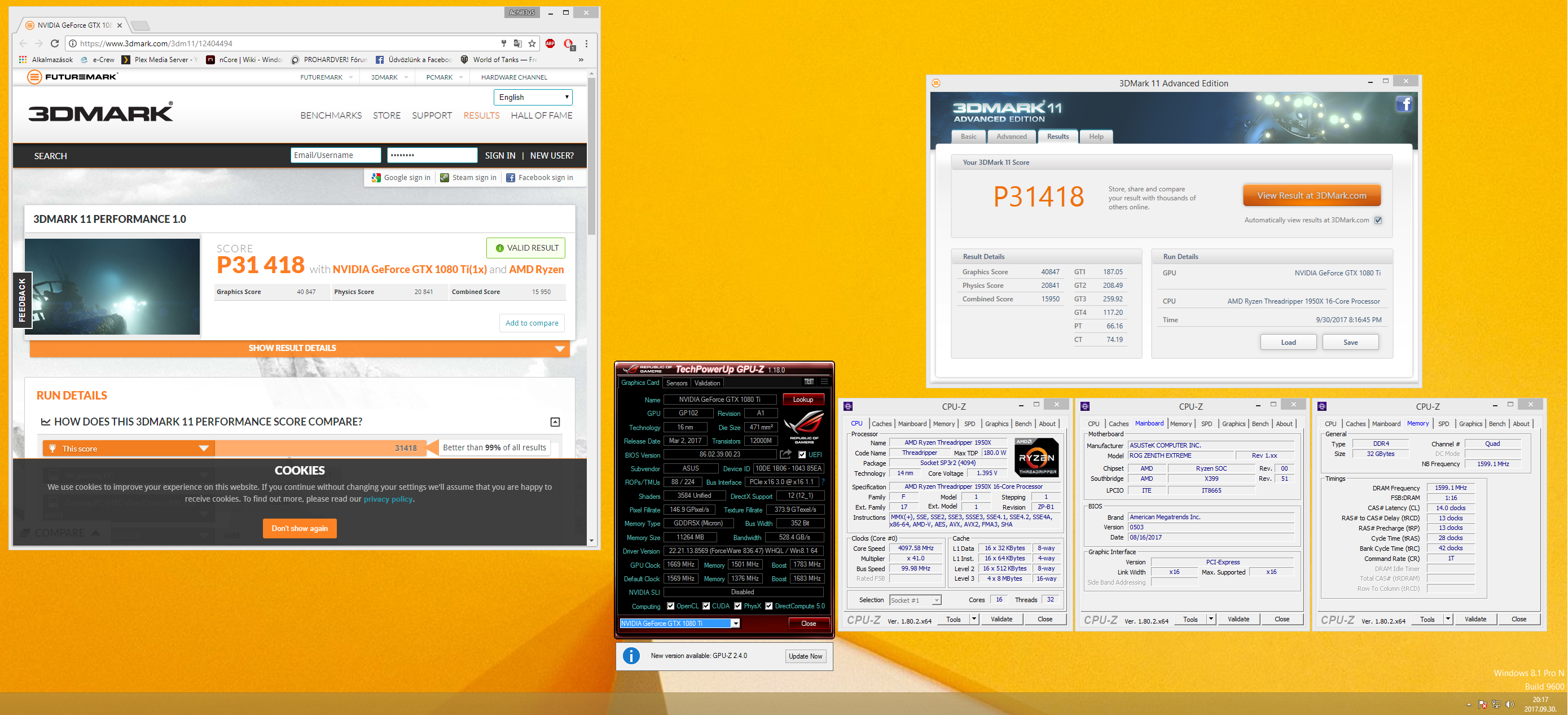This screenshot has width=1568, height=715.
Task: Open Tools dropdown arrow in the first CPU-Z window
Action: click(x=974, y=619)
